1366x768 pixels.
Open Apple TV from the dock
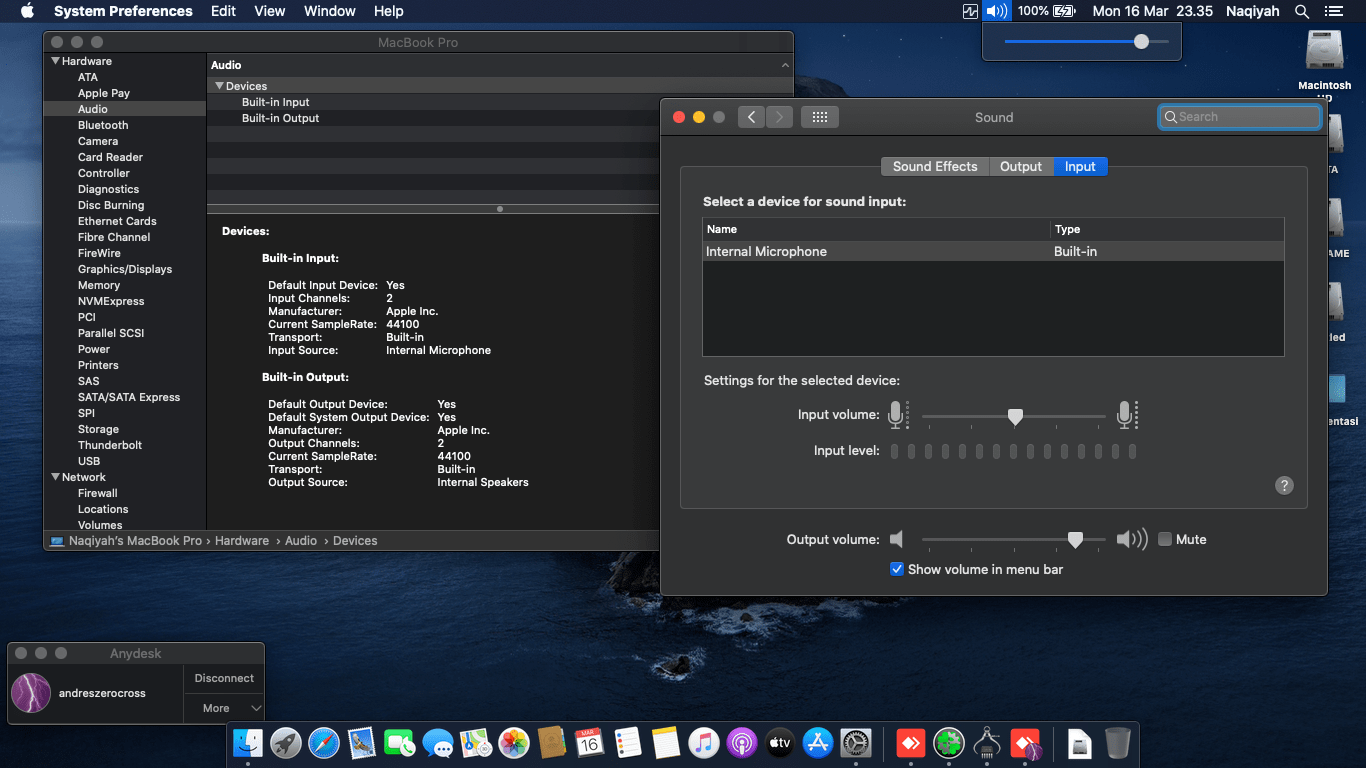click(x=780, y=743)
